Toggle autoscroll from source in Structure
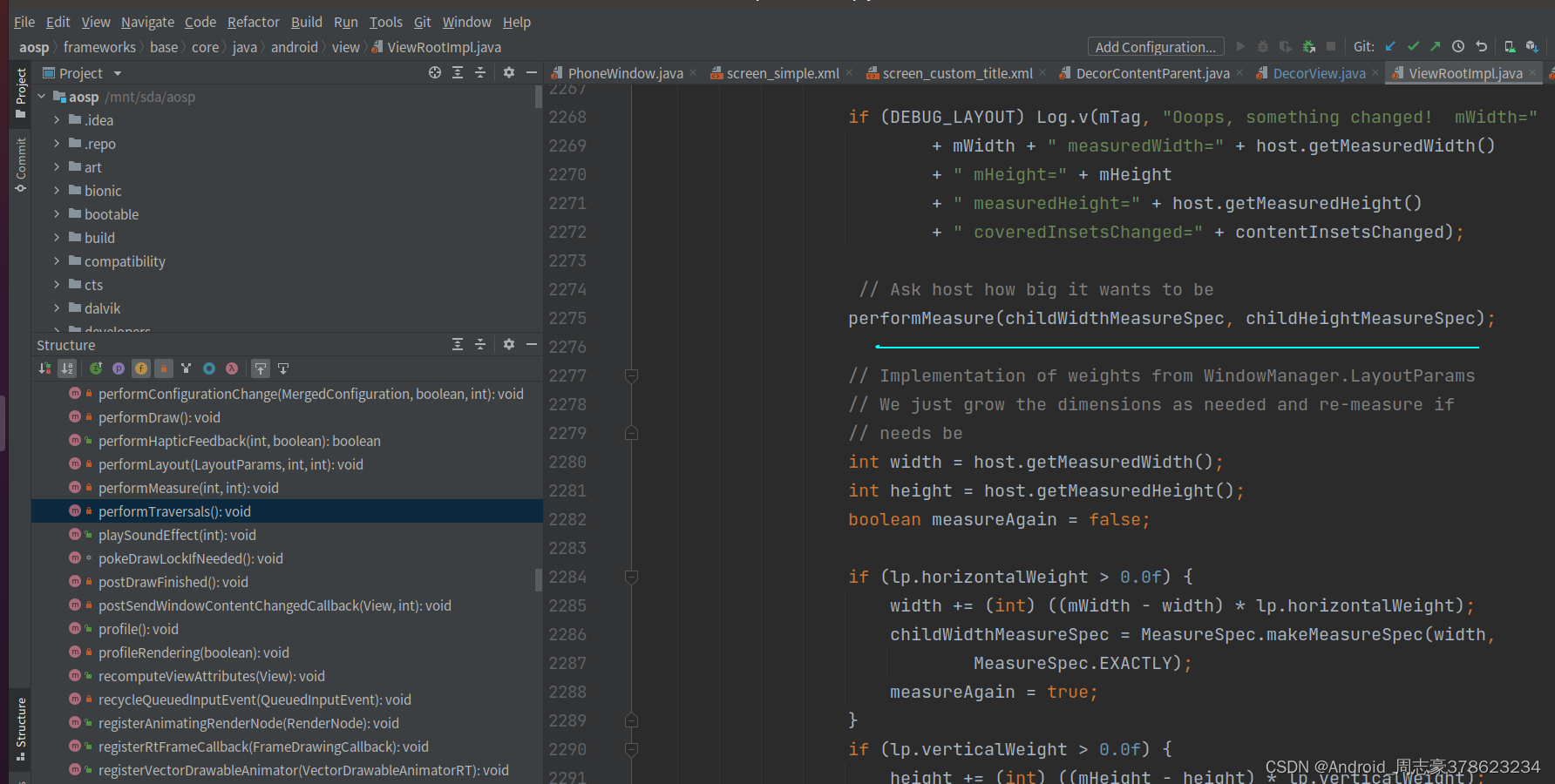This screenshot has width=1555, height=784. coord(283,368)
